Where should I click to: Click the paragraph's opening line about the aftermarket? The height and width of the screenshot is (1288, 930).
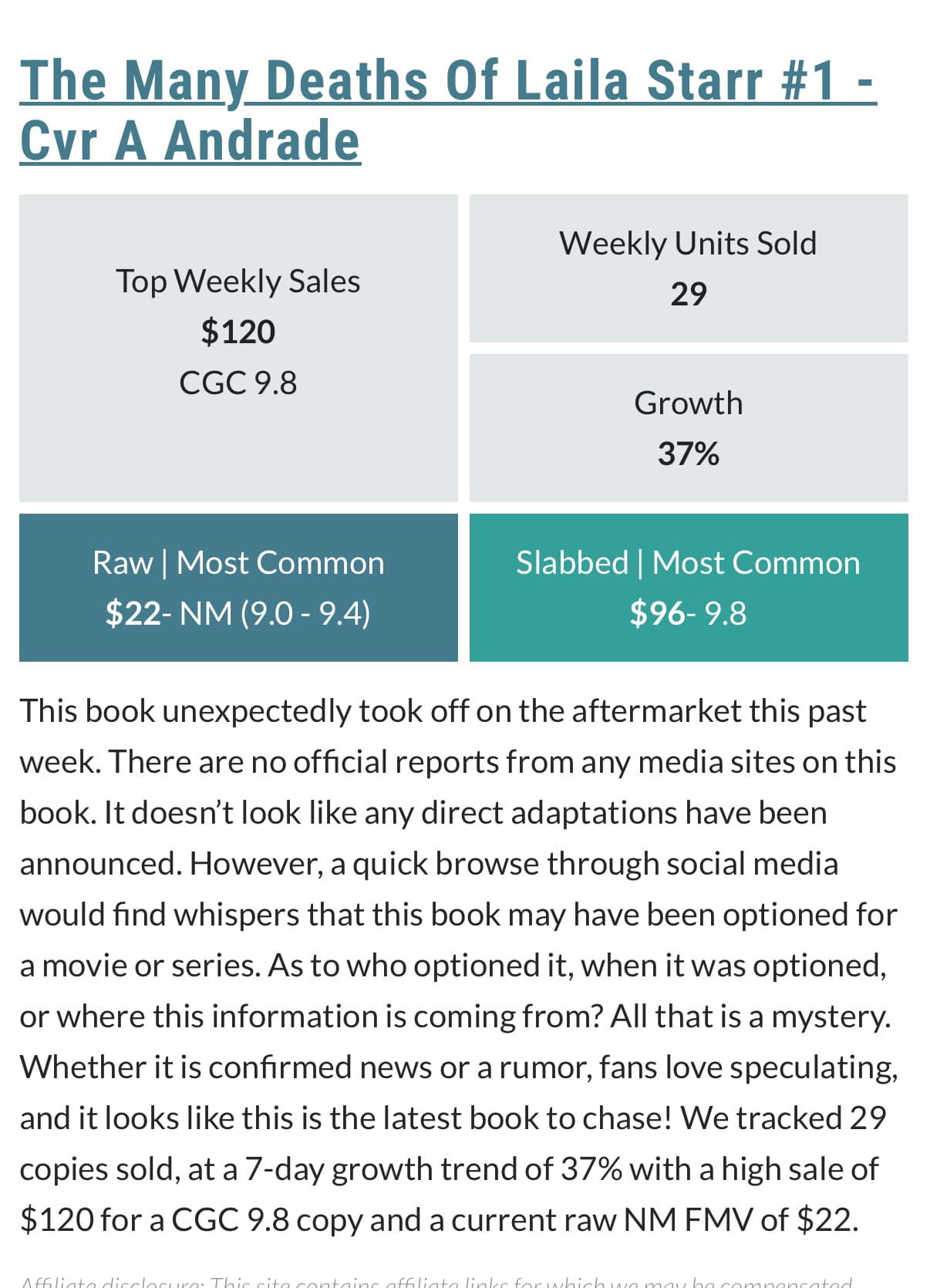tap(443, 711)
